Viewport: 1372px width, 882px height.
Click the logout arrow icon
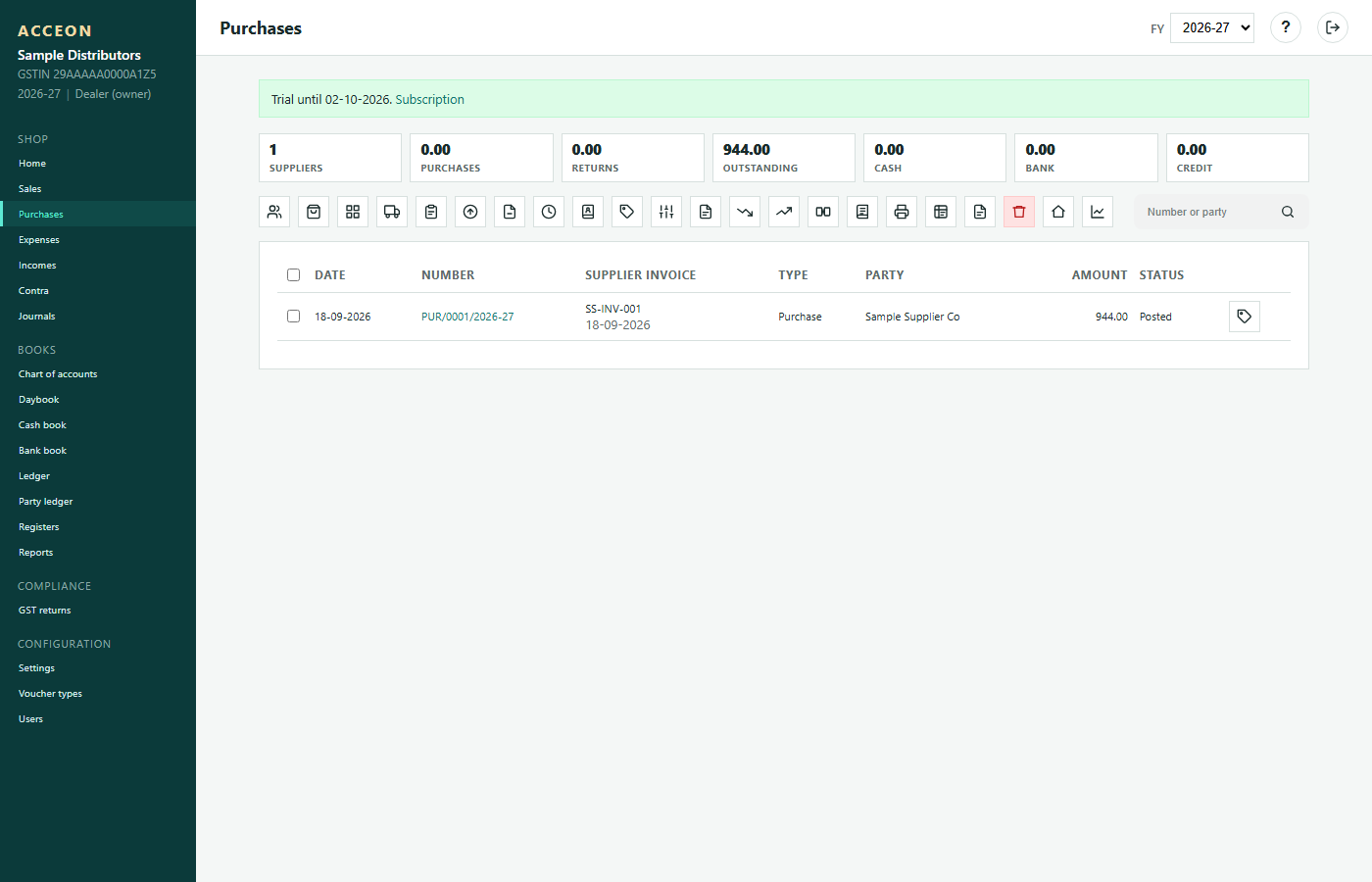[x=1333, y=27]
